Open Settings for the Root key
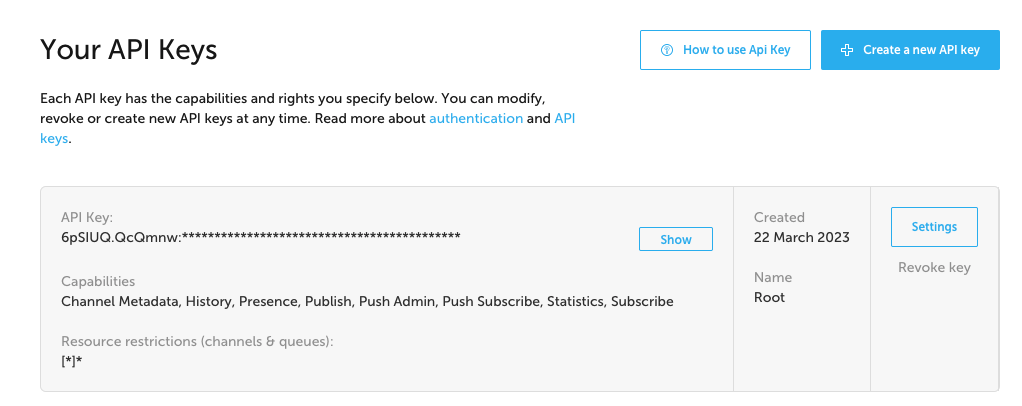Image resolution: width=1022 pixels, height=406 pixels. point(934,227)
